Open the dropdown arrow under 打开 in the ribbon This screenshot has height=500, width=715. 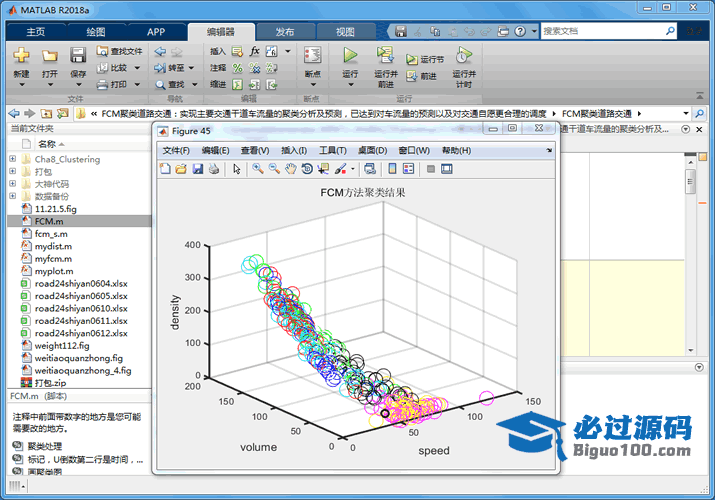pos(50,85)
